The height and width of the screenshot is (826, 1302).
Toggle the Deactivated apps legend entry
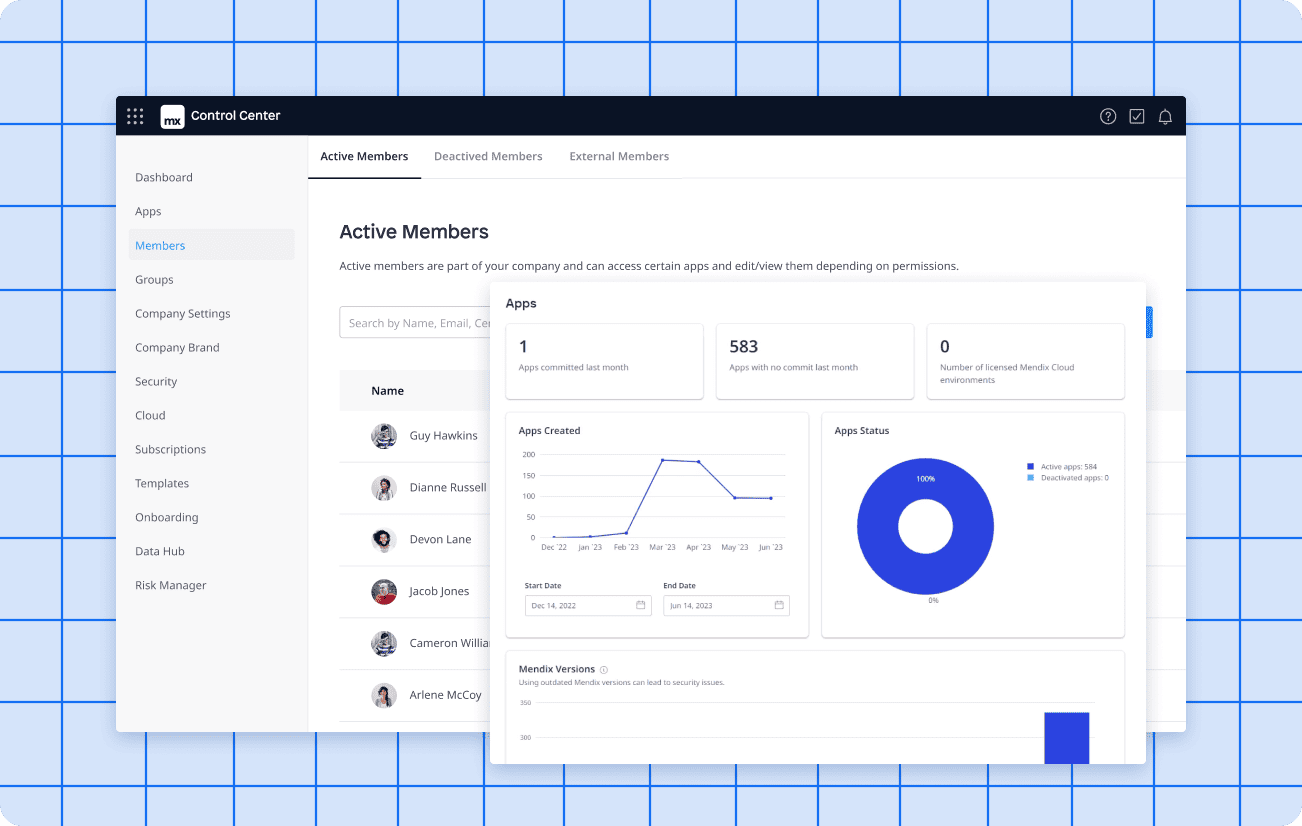[x=1068, y=478]
